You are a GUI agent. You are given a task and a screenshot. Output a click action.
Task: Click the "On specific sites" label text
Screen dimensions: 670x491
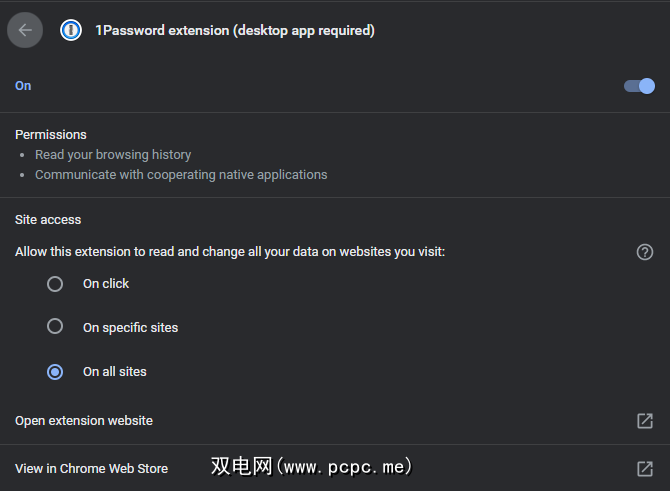coord(130,327)
